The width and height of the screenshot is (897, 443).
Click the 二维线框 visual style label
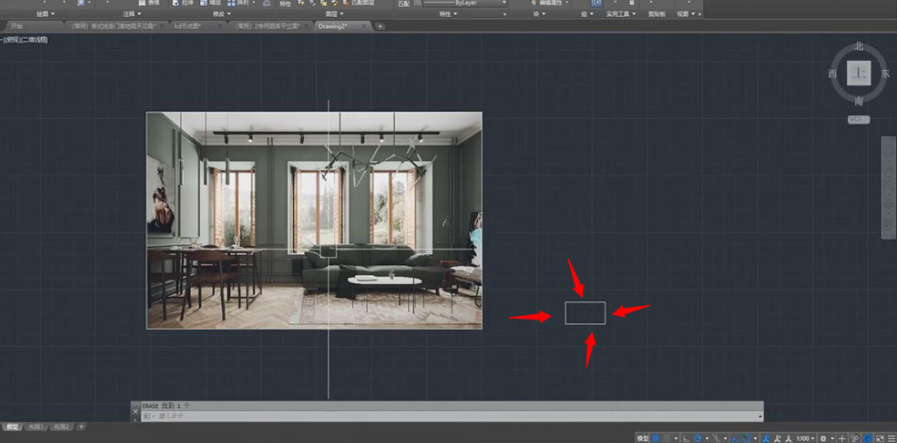coord(34,39)
